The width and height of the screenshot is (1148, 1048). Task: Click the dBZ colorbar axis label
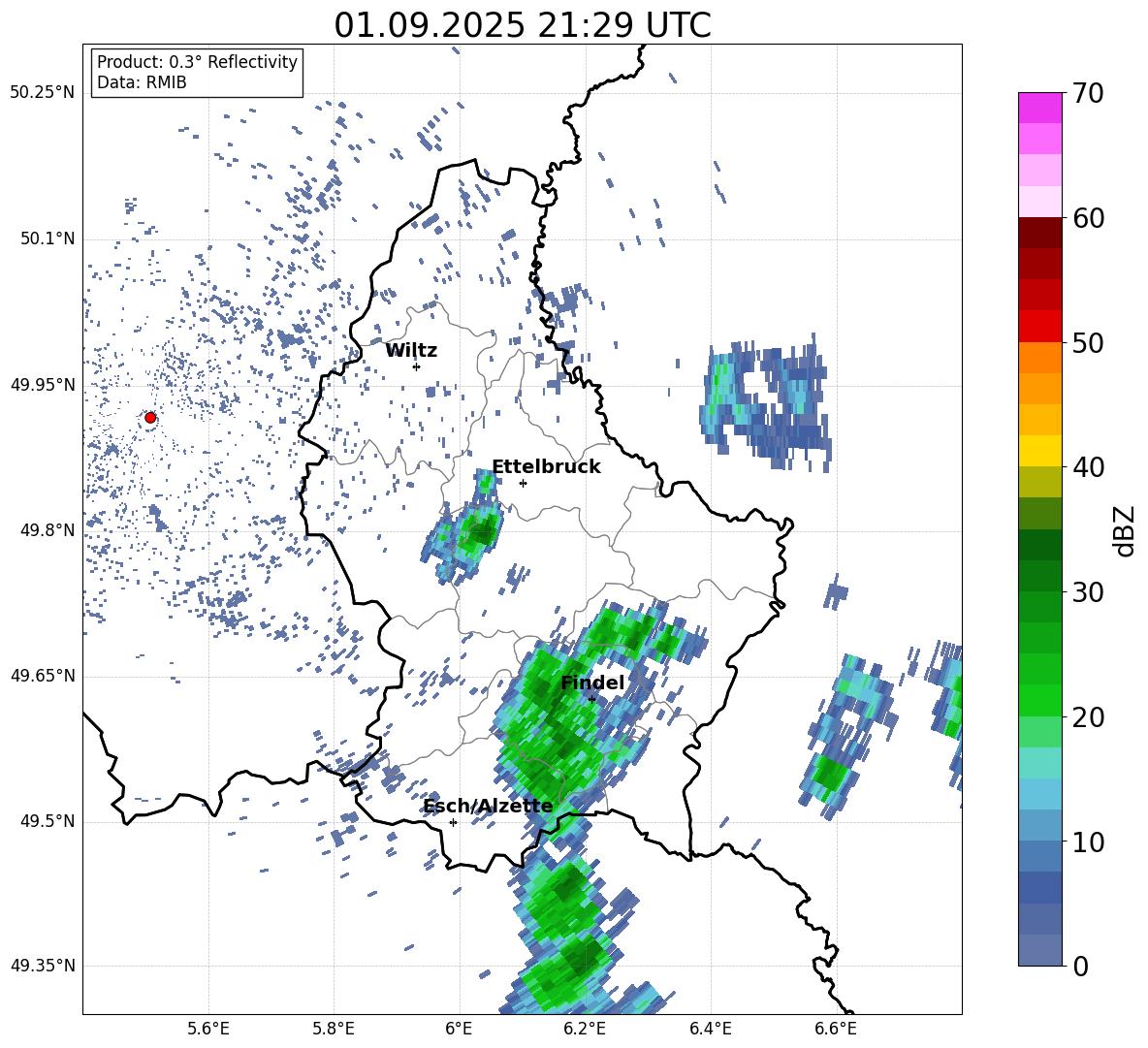point(1126,530)
